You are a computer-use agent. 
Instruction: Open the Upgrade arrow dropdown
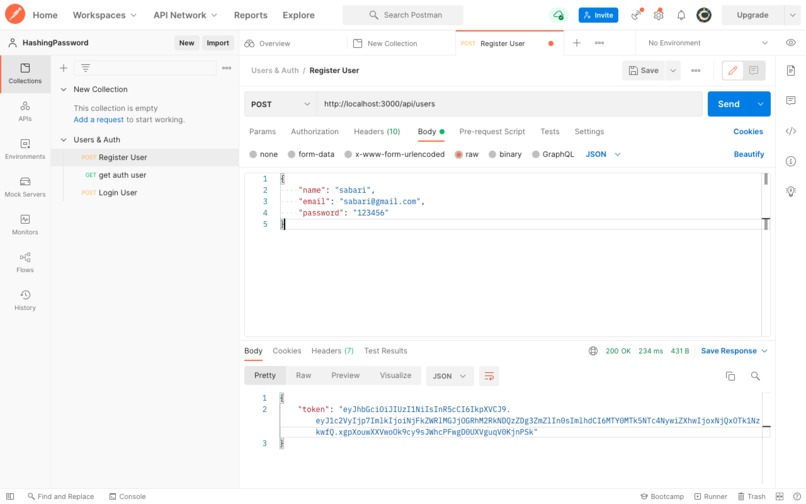(x=792, y=15)
